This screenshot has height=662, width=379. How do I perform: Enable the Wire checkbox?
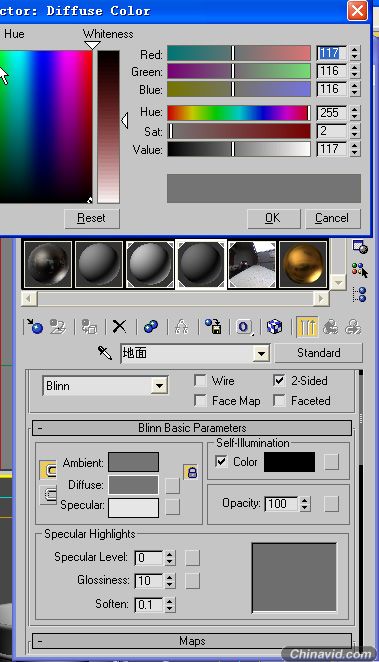click(x=200, y=380)
